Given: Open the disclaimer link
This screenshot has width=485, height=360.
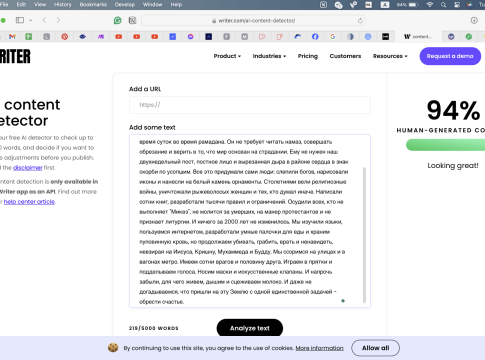Looking at the screenshot, I should tap(28, 168).
